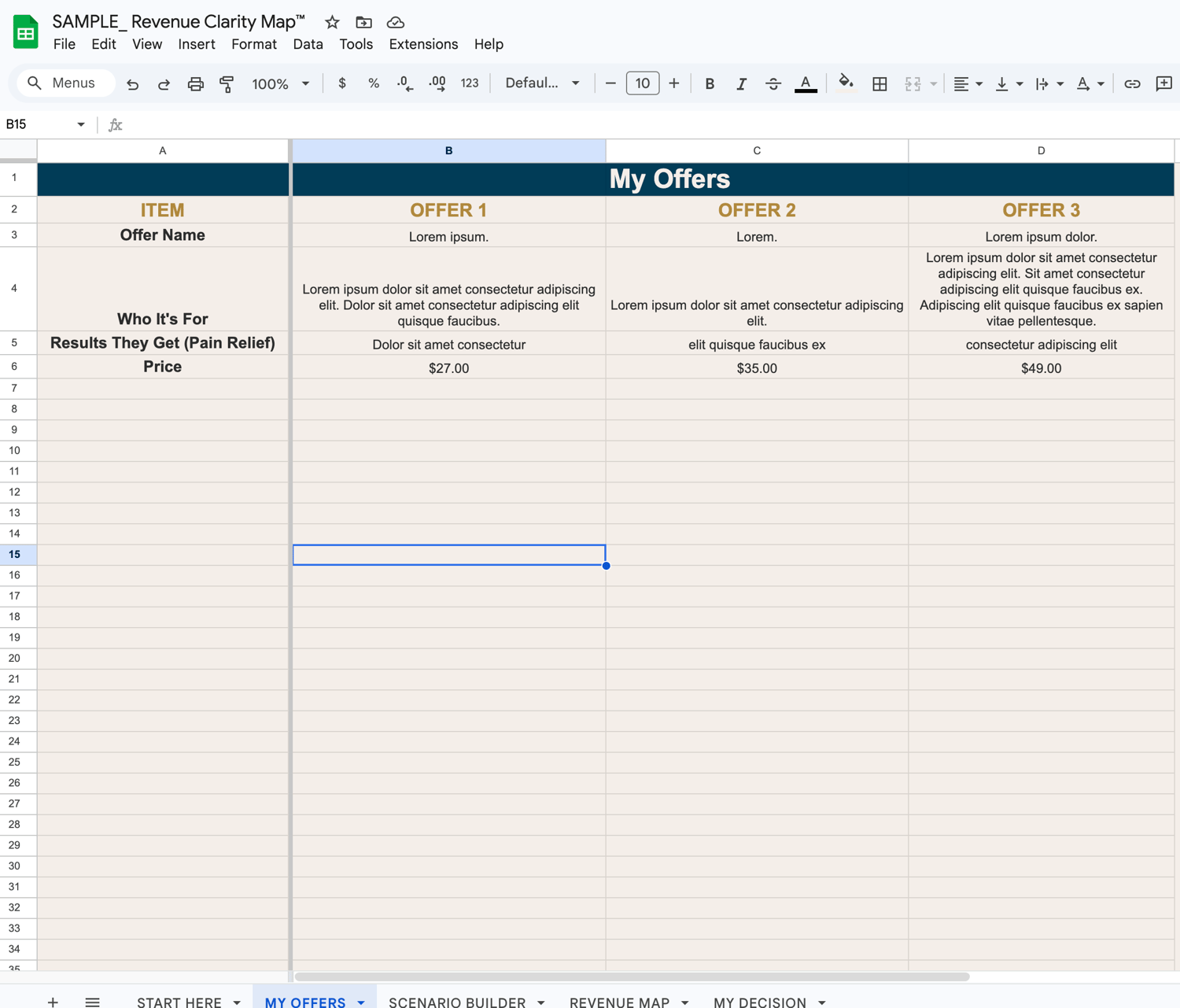Expand merge cells options arrow
Viewport: 1180px width, 1008px height.
coord(934,83)
